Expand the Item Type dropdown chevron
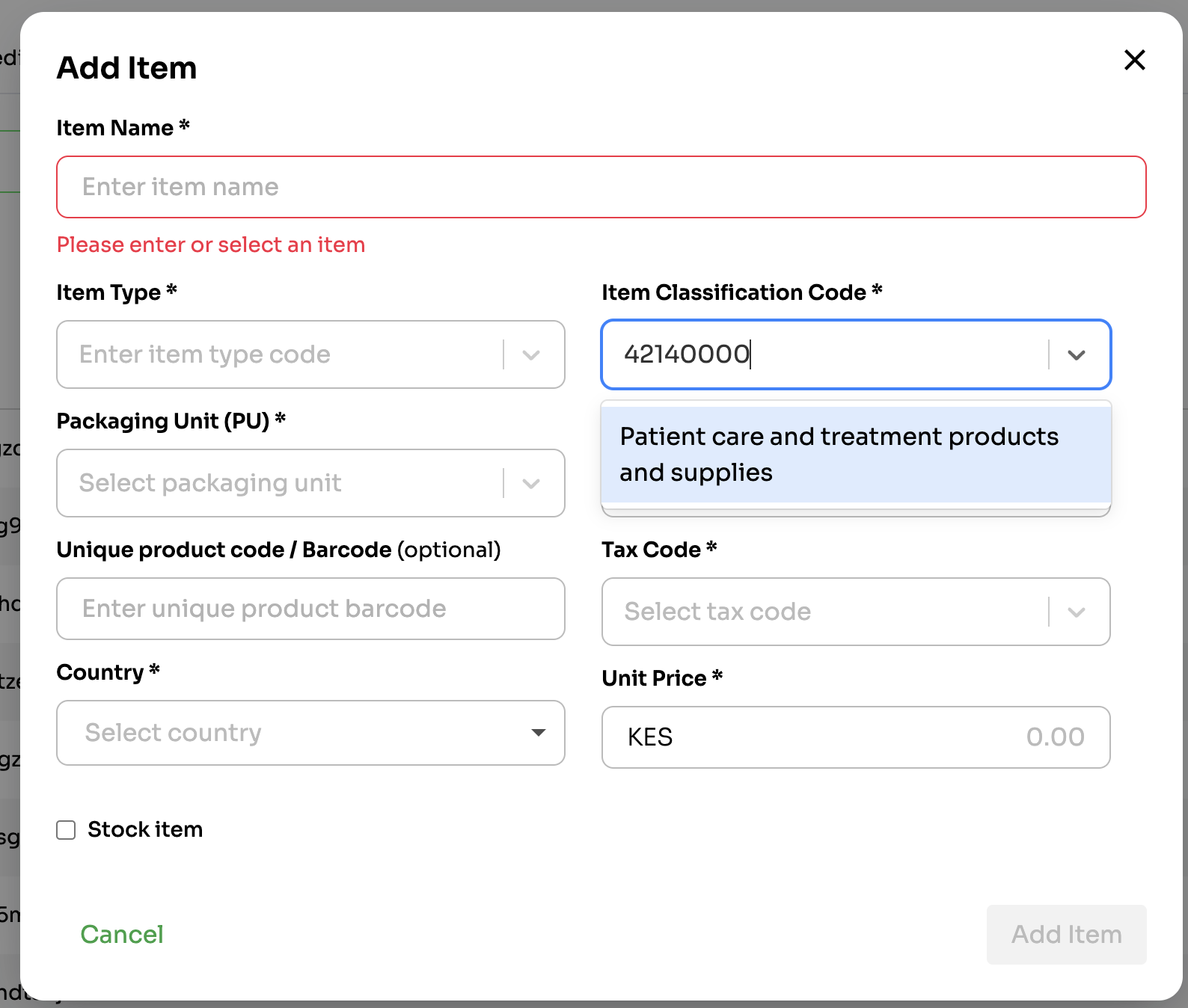The height and width of the screenshot is (1008, 1188). (x=531, y=355)
